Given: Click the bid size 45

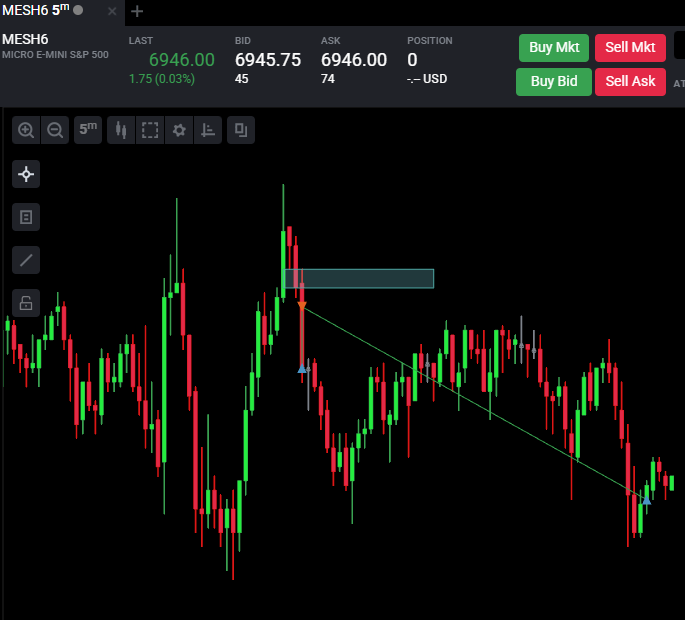Looking at the screenshot, I should [x=242, y=79].
